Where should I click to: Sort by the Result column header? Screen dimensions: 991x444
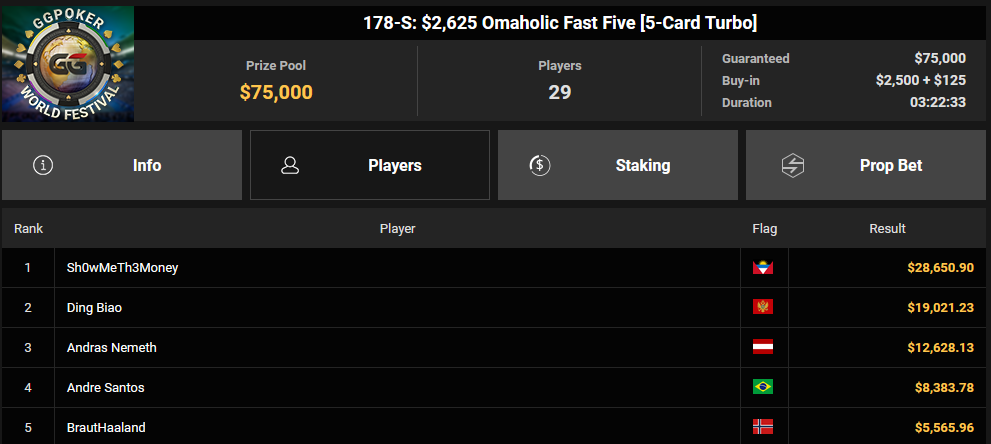(x=887, y=229)
